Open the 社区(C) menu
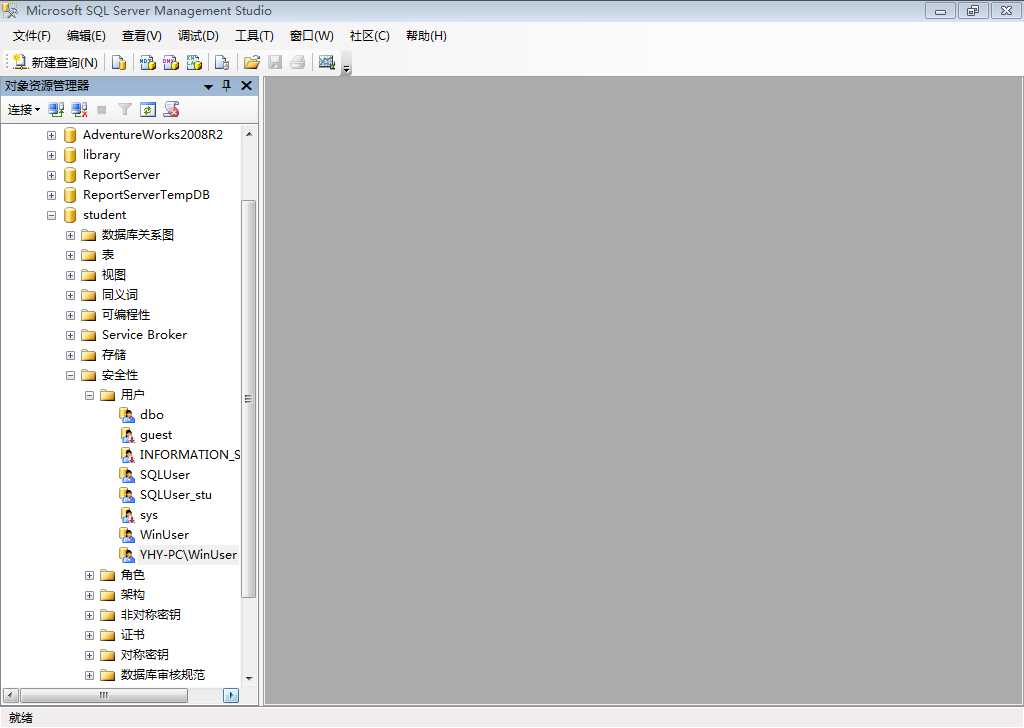 (370, 36)
